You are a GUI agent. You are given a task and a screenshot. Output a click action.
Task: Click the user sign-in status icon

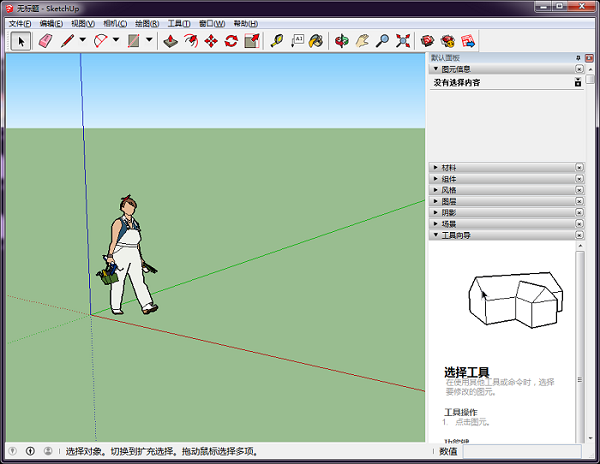48,451
